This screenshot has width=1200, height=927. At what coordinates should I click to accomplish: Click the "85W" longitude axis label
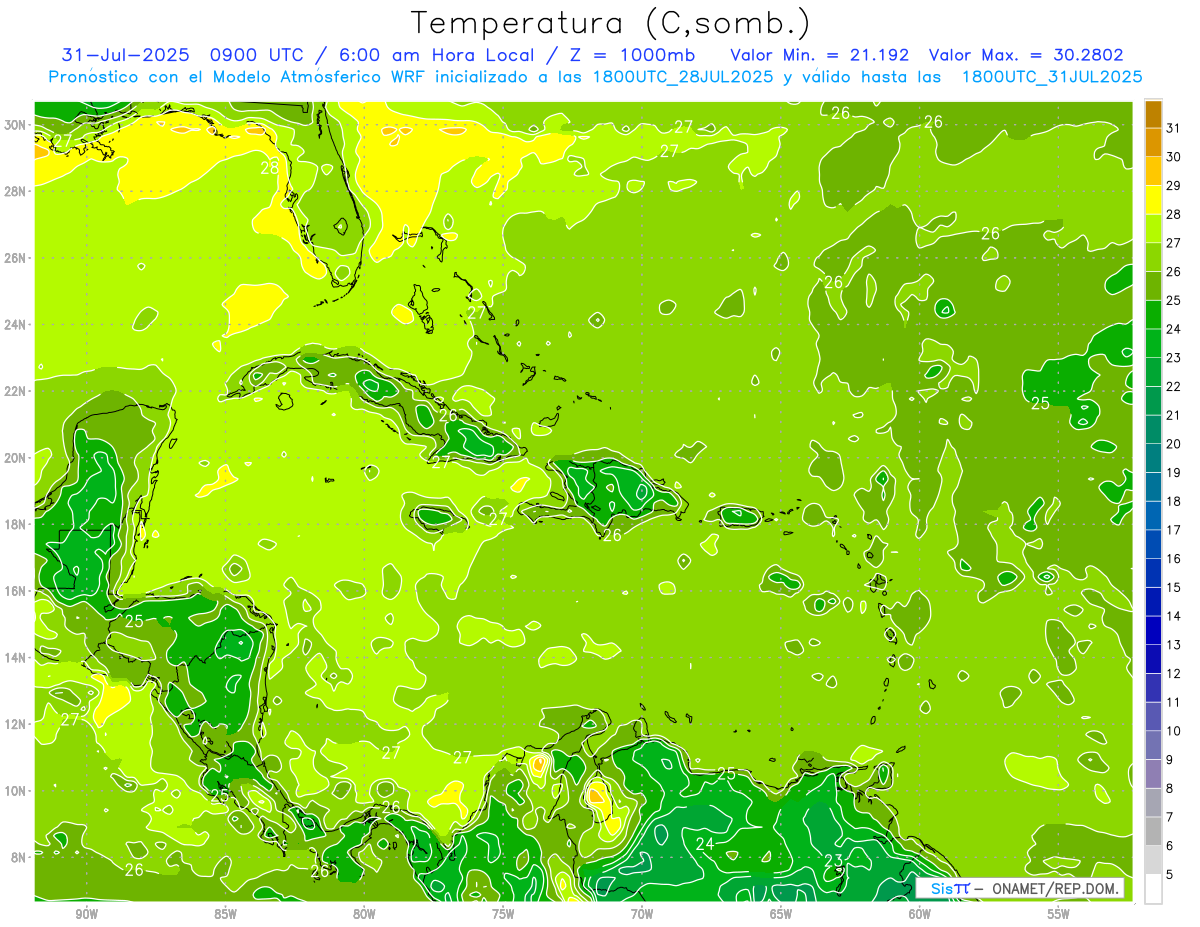point(225,913)
